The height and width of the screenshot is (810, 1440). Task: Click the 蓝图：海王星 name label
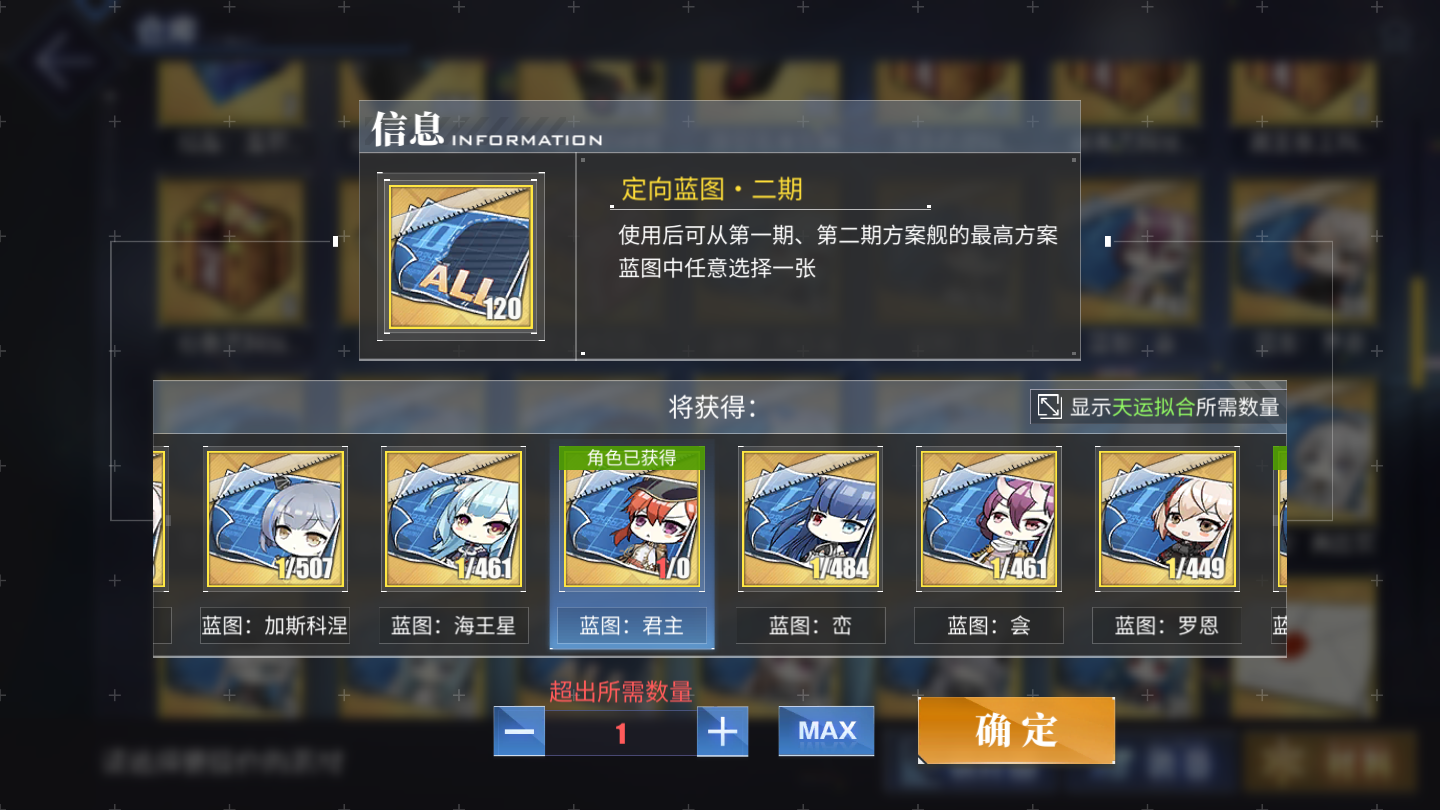point(454,626)
